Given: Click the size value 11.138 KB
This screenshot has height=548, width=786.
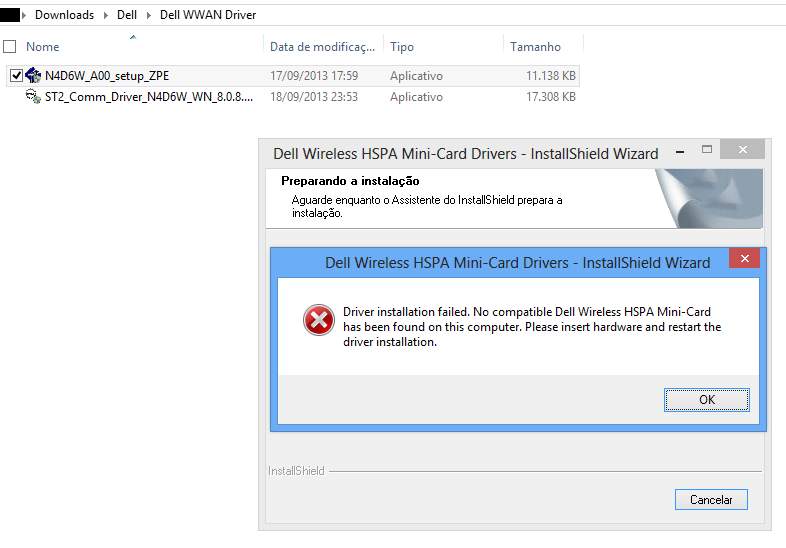Looking at the screenshot, I should click(x=550, y=76).
